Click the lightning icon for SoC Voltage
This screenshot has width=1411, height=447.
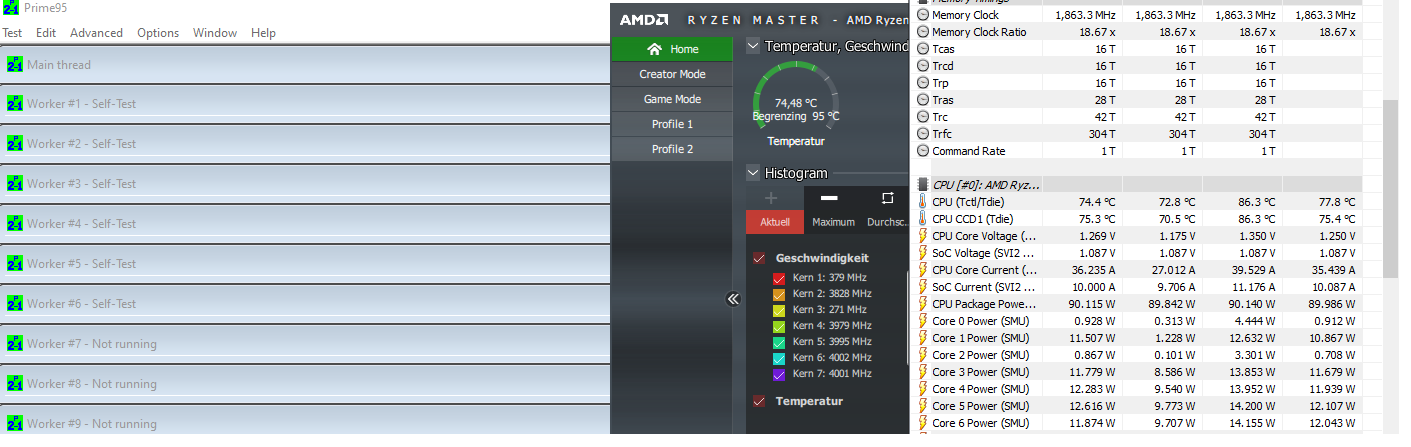pyautogui.click(x=923, y=253)
